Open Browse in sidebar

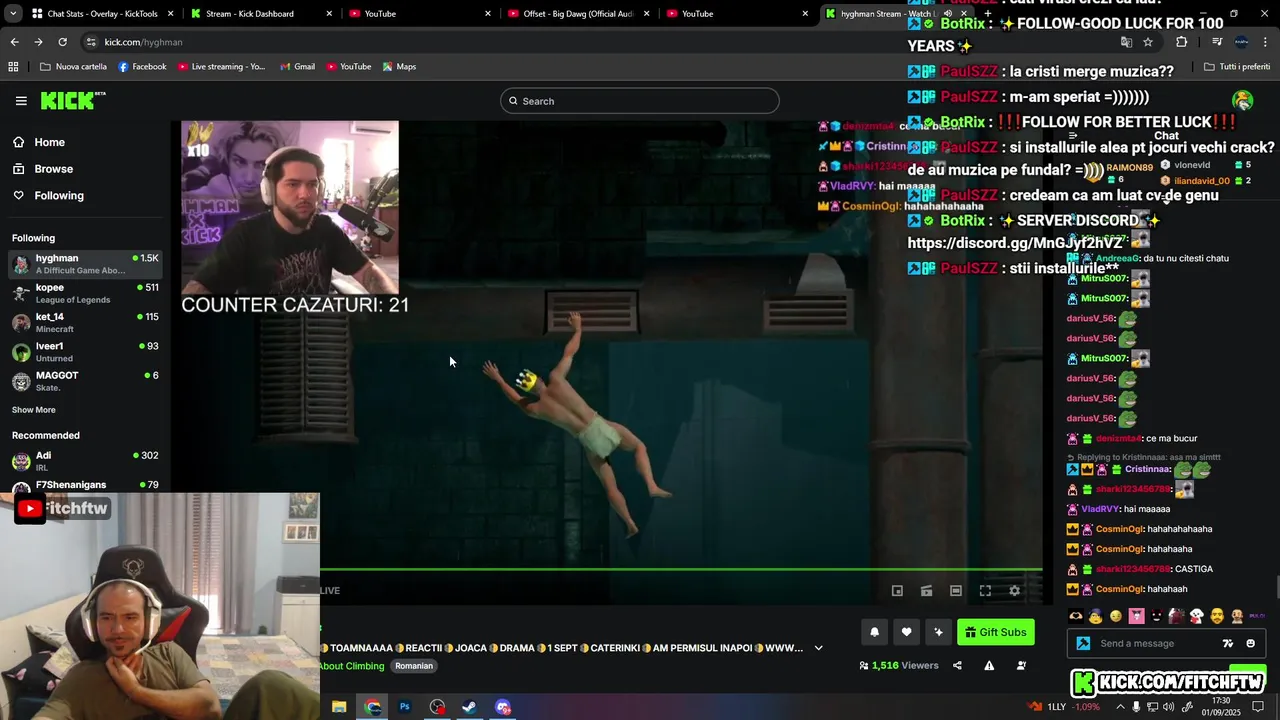pos(43,169)
